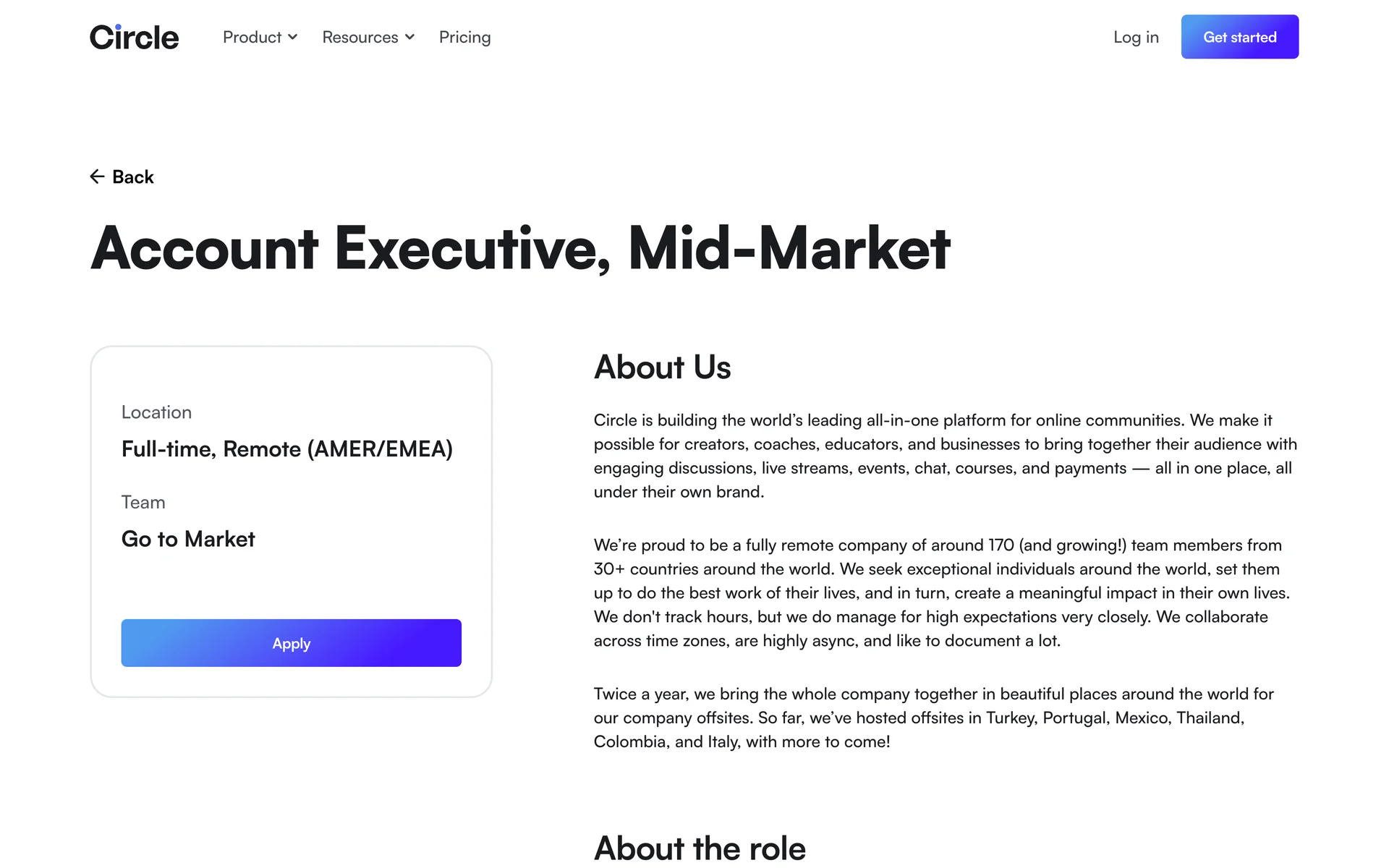Click the Log in link
The height and width of the screenshot is (868, 1389).
1136,38
